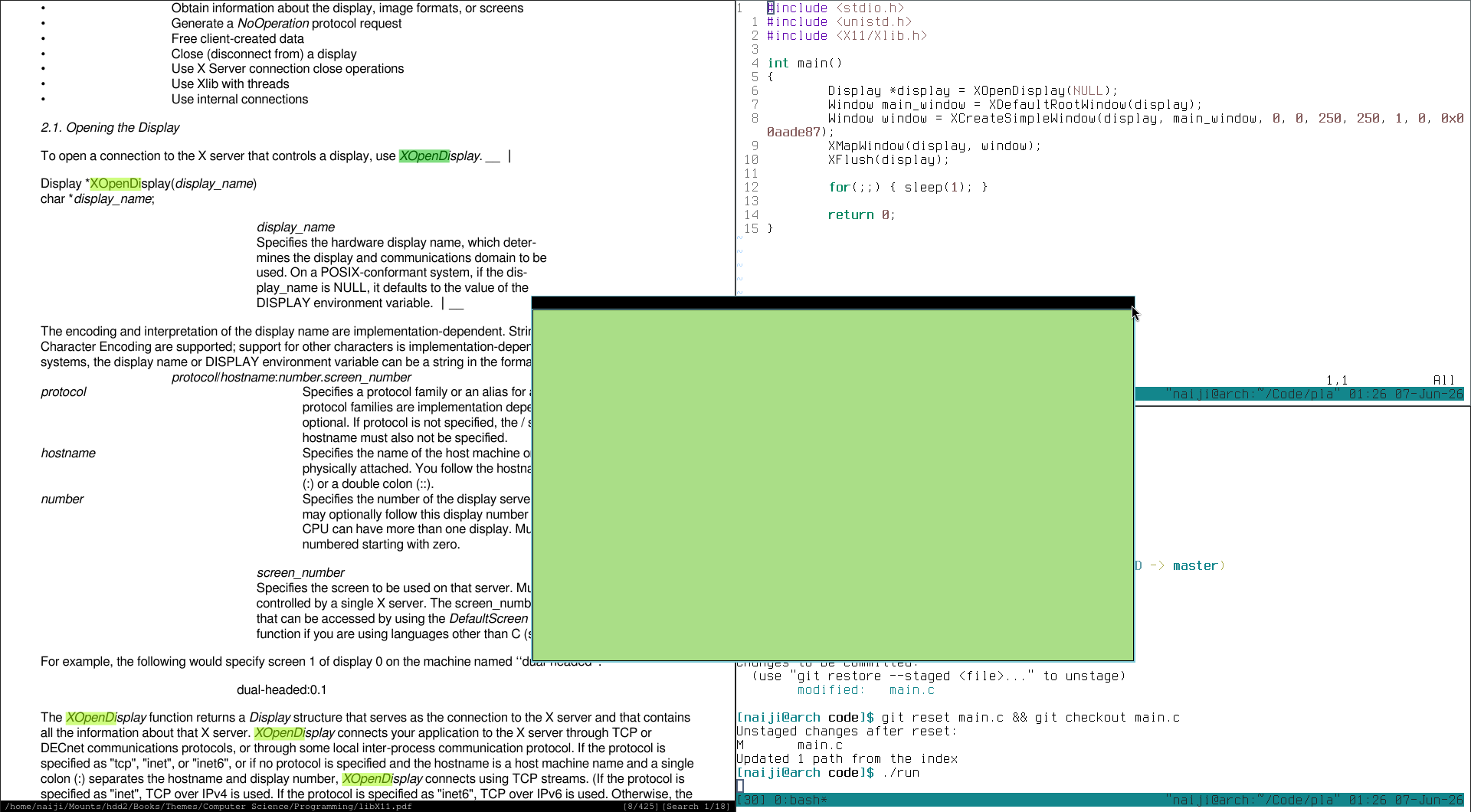1471x812 pixels.
Task: Click the 'return 0;' line in vim
Action: 862,215
